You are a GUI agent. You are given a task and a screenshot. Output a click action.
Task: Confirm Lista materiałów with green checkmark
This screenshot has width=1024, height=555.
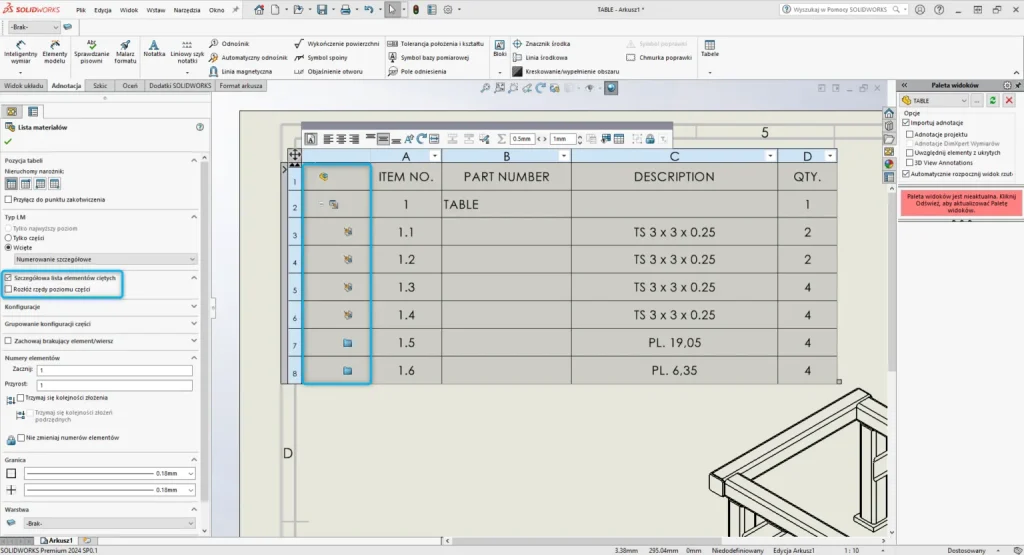8,141
